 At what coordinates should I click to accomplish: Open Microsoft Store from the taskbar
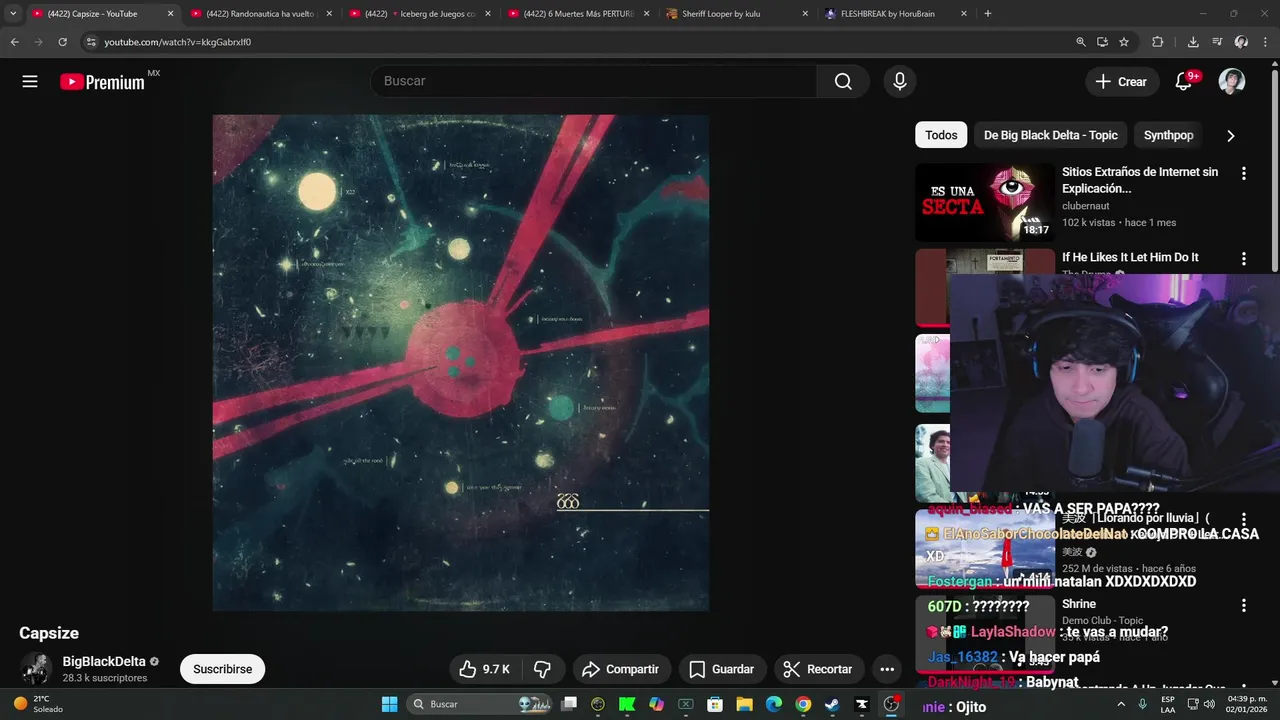click(x=715, y=704)
